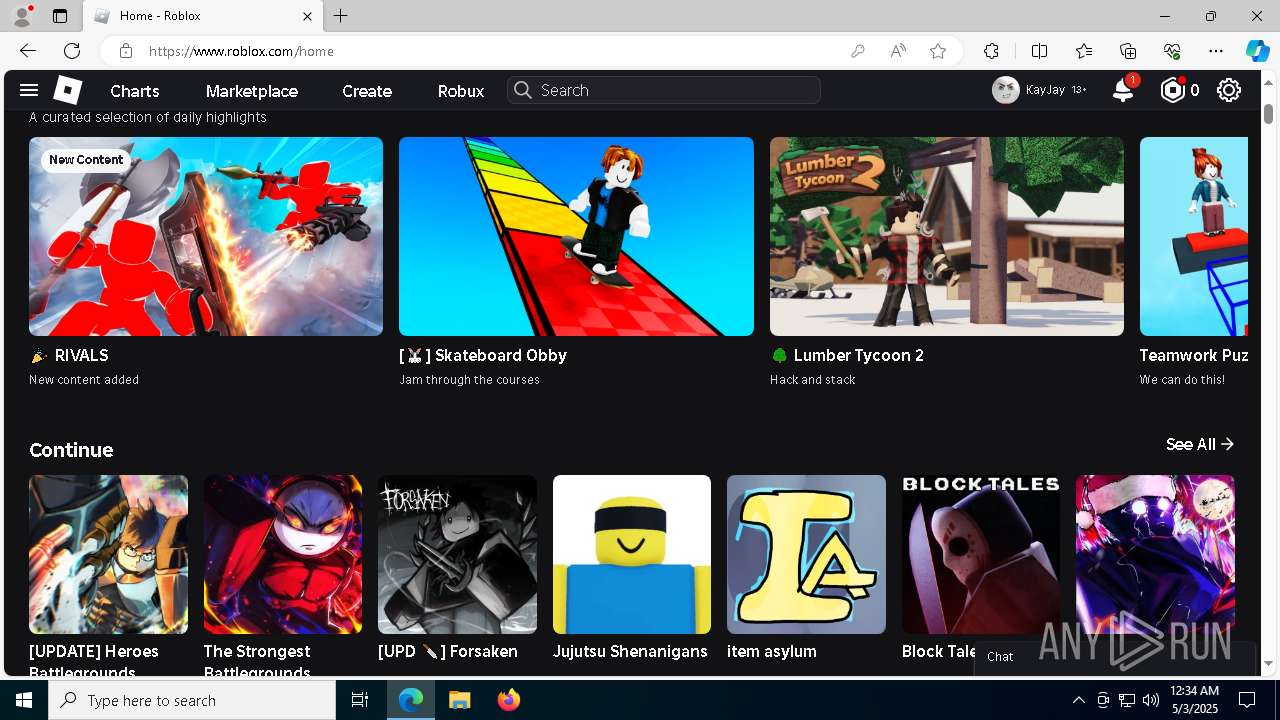
Task: Refresh the Roblox page
Action: click(72, 51)
